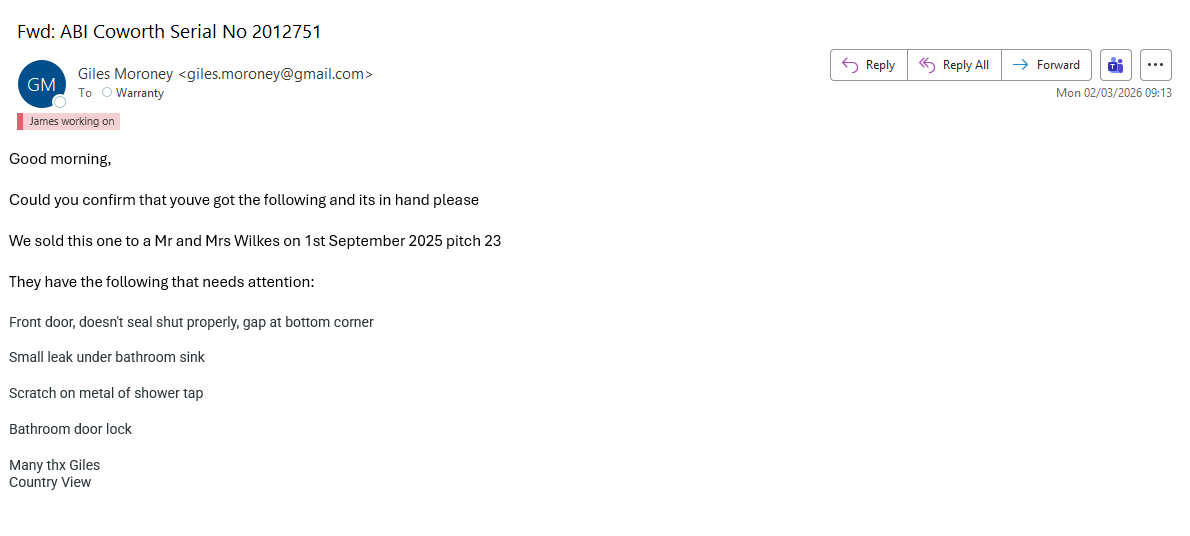This screenshot has height=536, width=1190.
Task: Click the presence circle beside Warranty
Action: [107, 93]
